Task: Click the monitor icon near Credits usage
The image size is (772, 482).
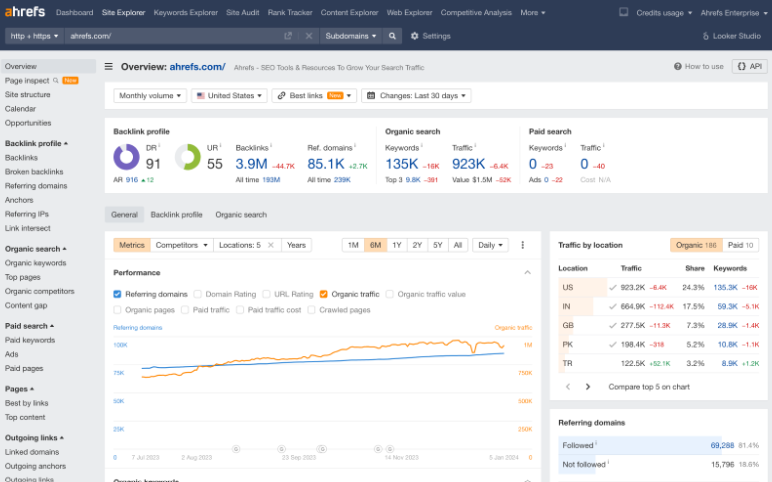Action: point(623,12)
